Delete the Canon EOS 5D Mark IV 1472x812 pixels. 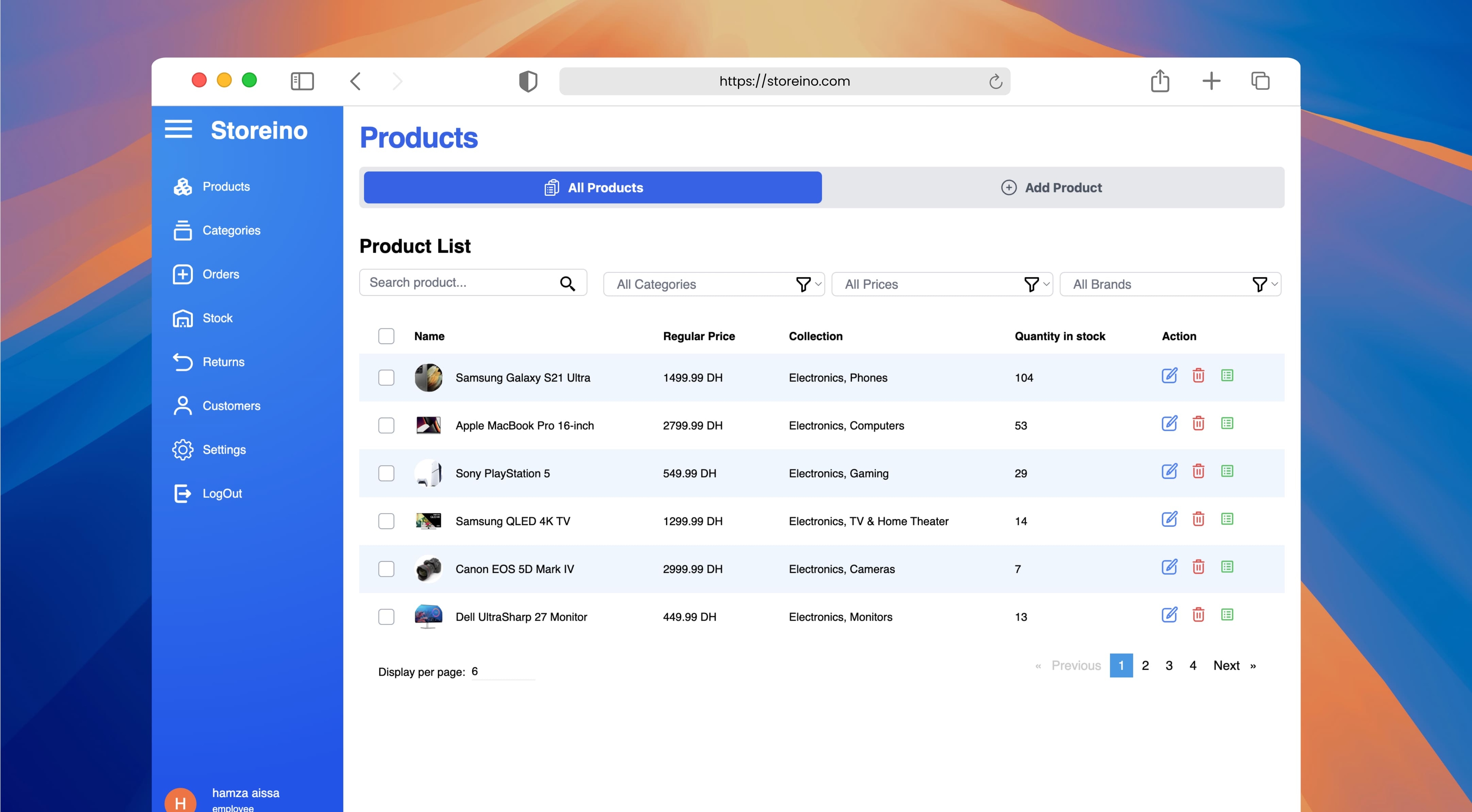tap(1199, 566)
